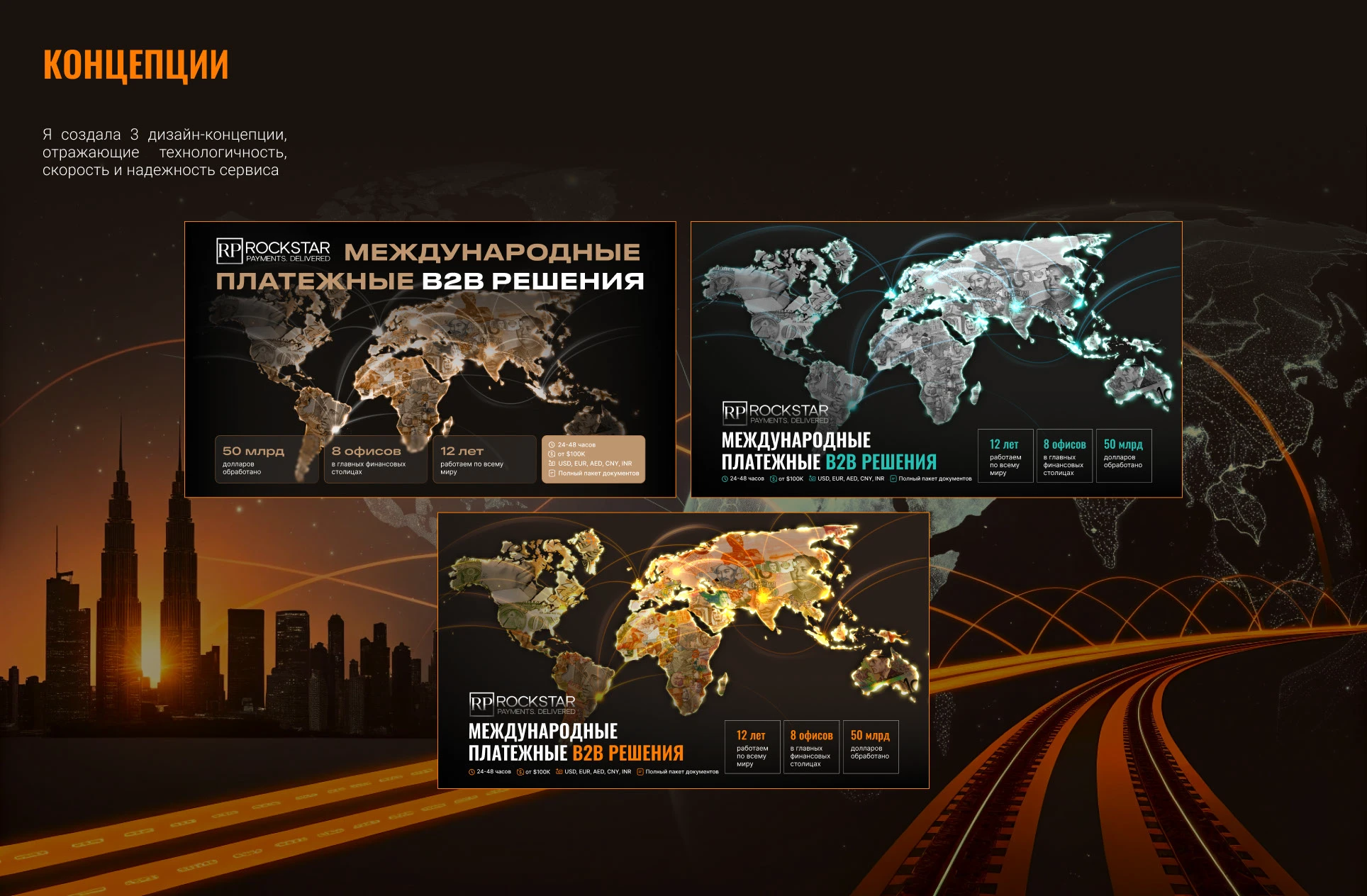Click orange 'B2B РЕШЕНИЯ' headline text
This screenshot has height=896, width=1367.
(x=627, y=753)
